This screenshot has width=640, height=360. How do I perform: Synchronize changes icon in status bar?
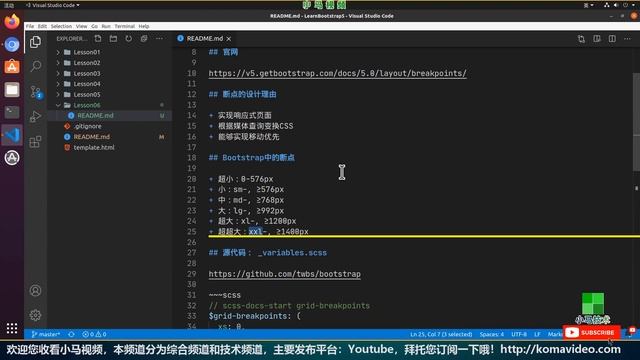click(x=71, y=334)
